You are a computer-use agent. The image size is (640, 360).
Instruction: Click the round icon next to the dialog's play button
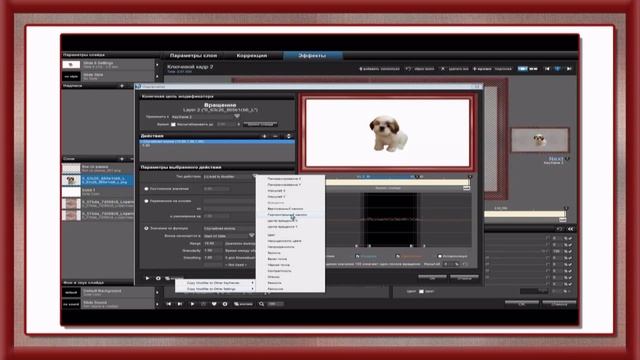click(158, 278)
